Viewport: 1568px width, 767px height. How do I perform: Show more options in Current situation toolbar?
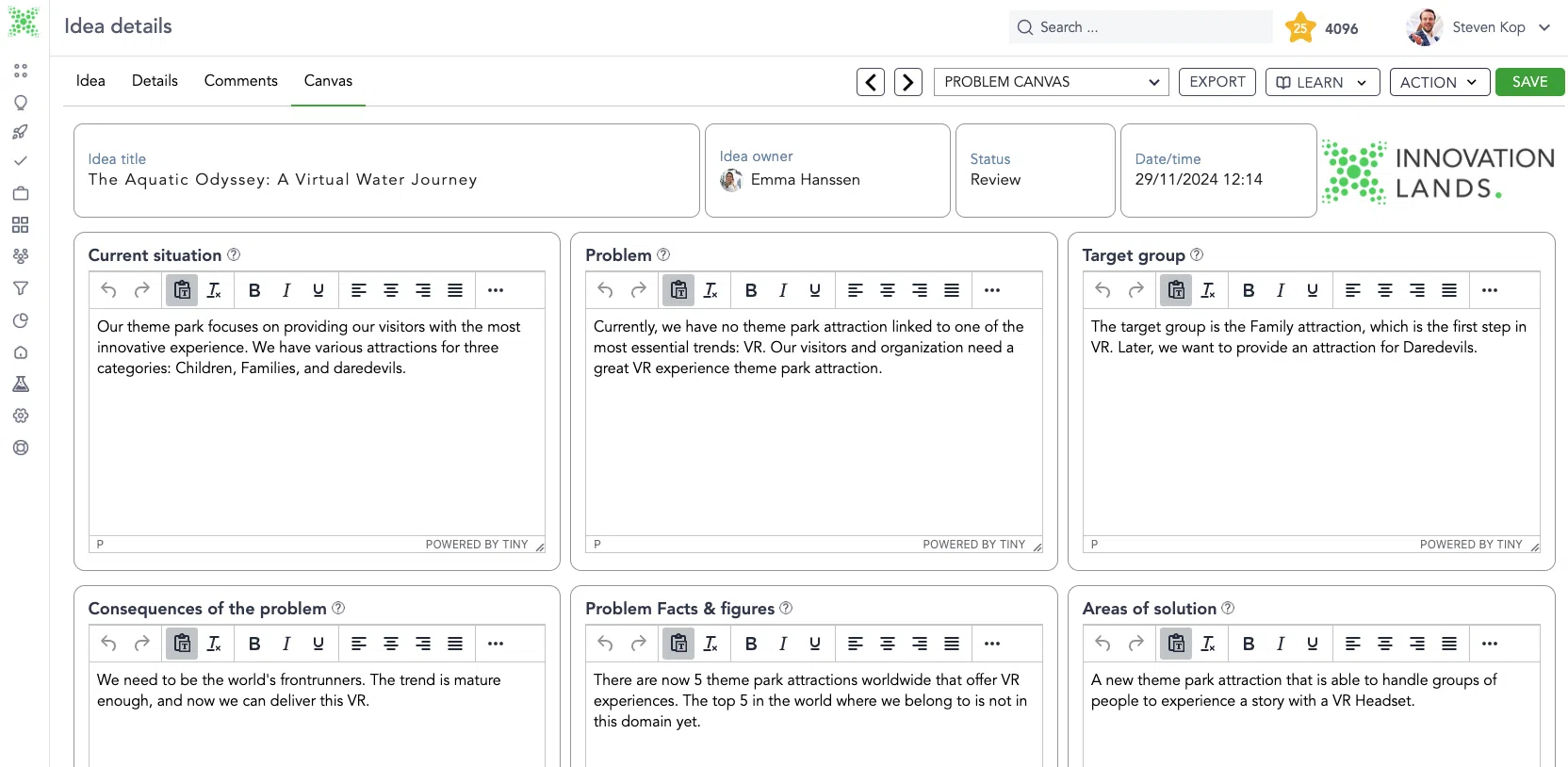tap(496, 290)
